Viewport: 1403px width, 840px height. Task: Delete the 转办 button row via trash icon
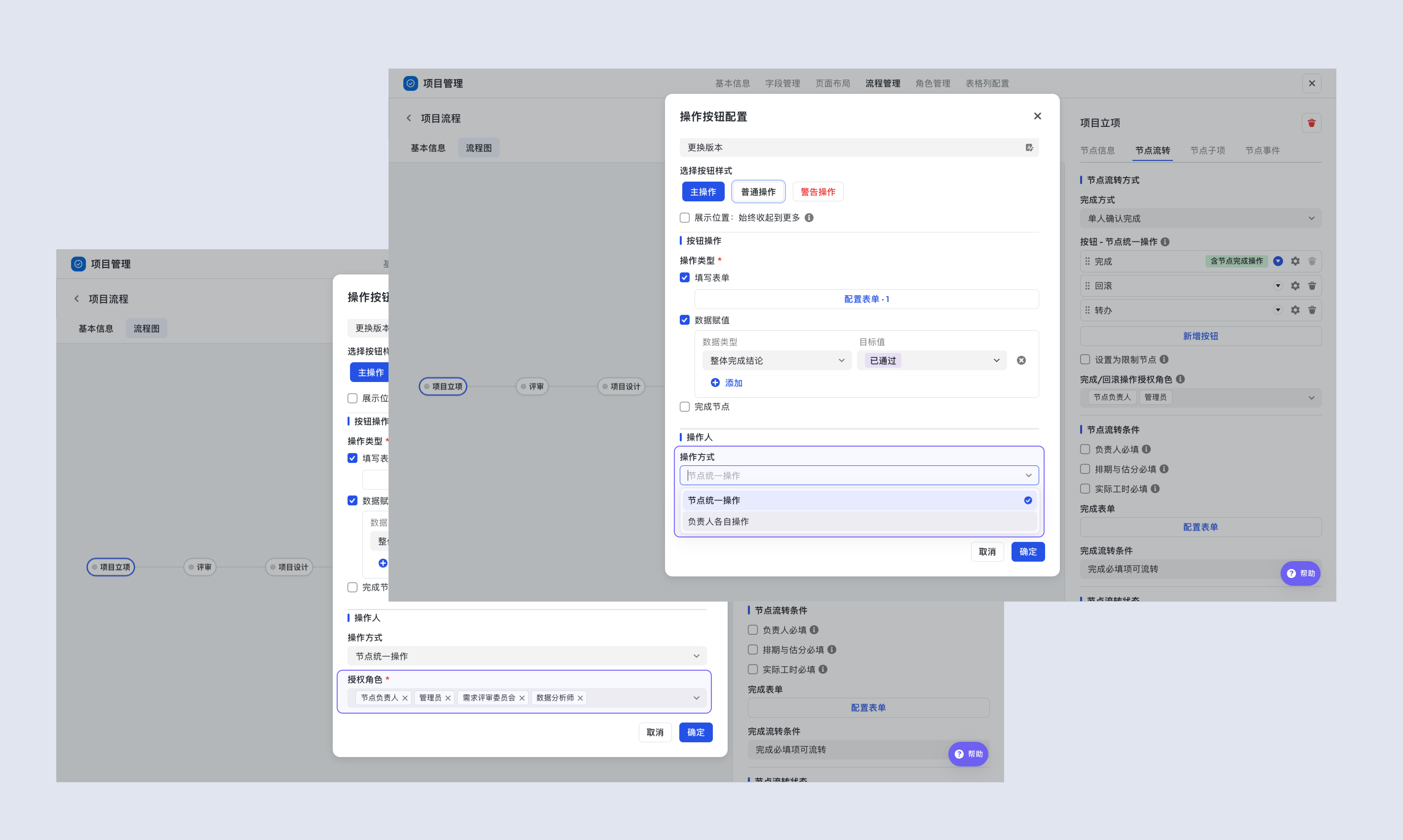(x=1312, y=310)
